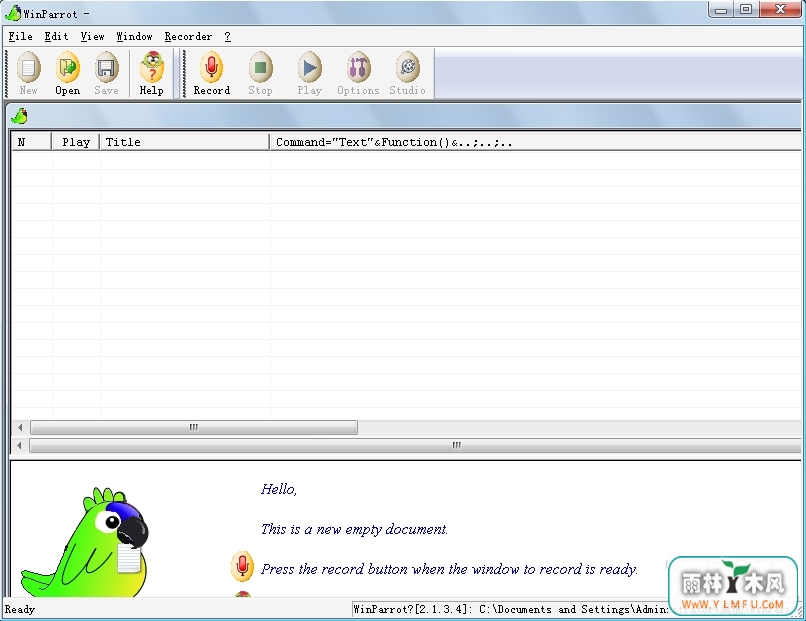Open a file with the Open icon
Viewport: 806px width, 621px height.
67,67
